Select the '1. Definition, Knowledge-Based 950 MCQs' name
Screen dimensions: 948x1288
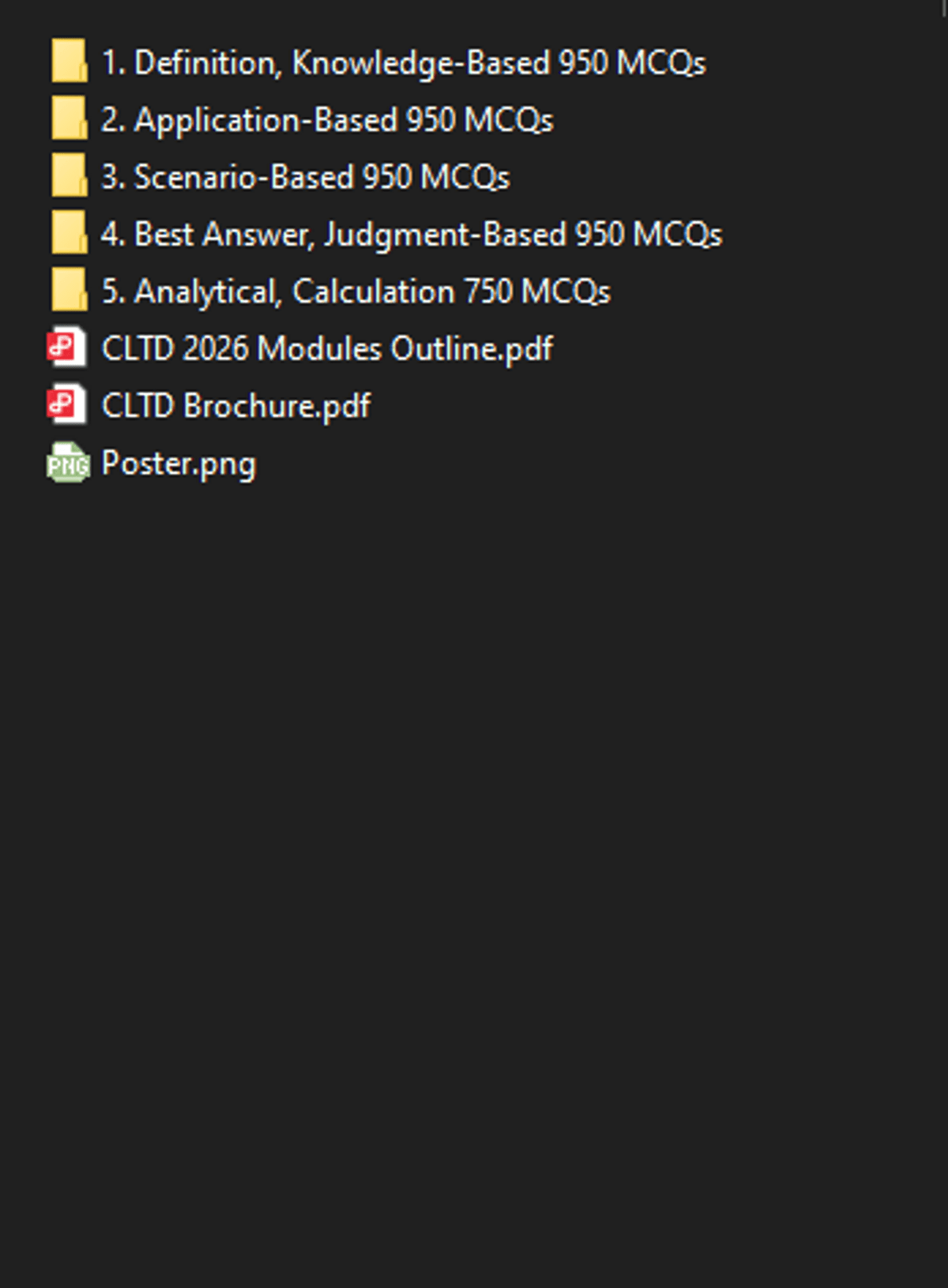(x=404, y=63)
